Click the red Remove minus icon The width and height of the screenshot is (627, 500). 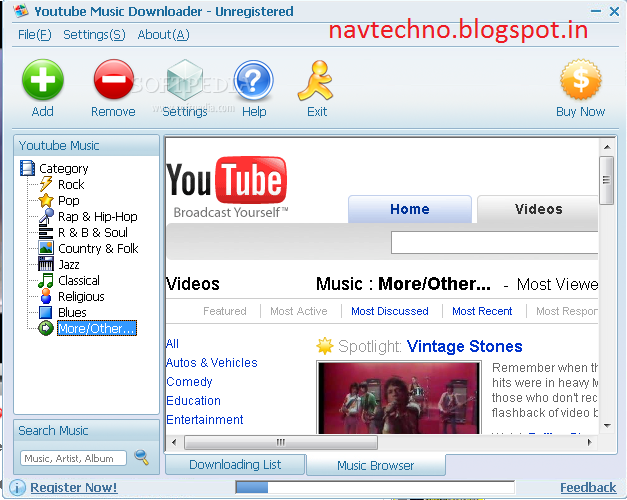point(114,79)
